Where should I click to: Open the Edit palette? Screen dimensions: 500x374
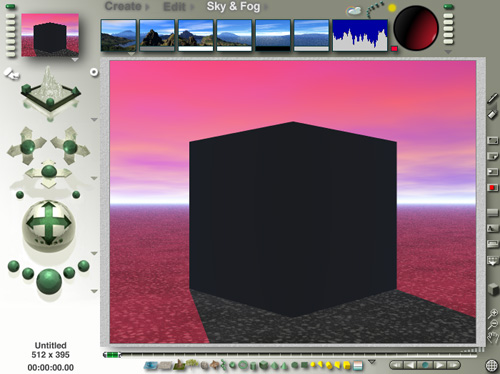click(x=174, y=7)
